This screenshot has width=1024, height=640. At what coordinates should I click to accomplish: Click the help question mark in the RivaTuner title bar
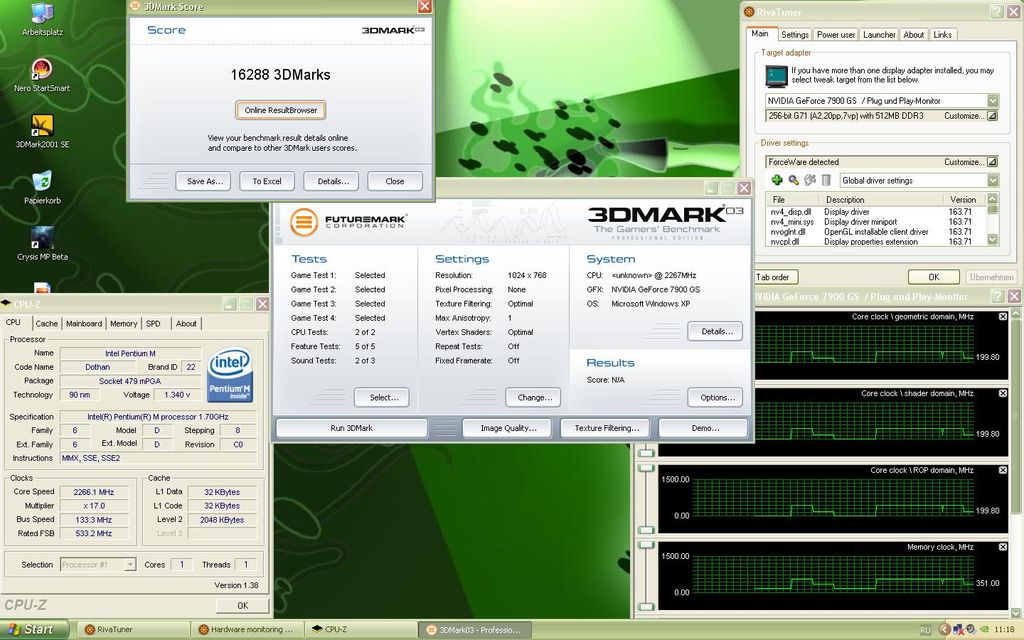pyautogui.click(x=997, y=12)
